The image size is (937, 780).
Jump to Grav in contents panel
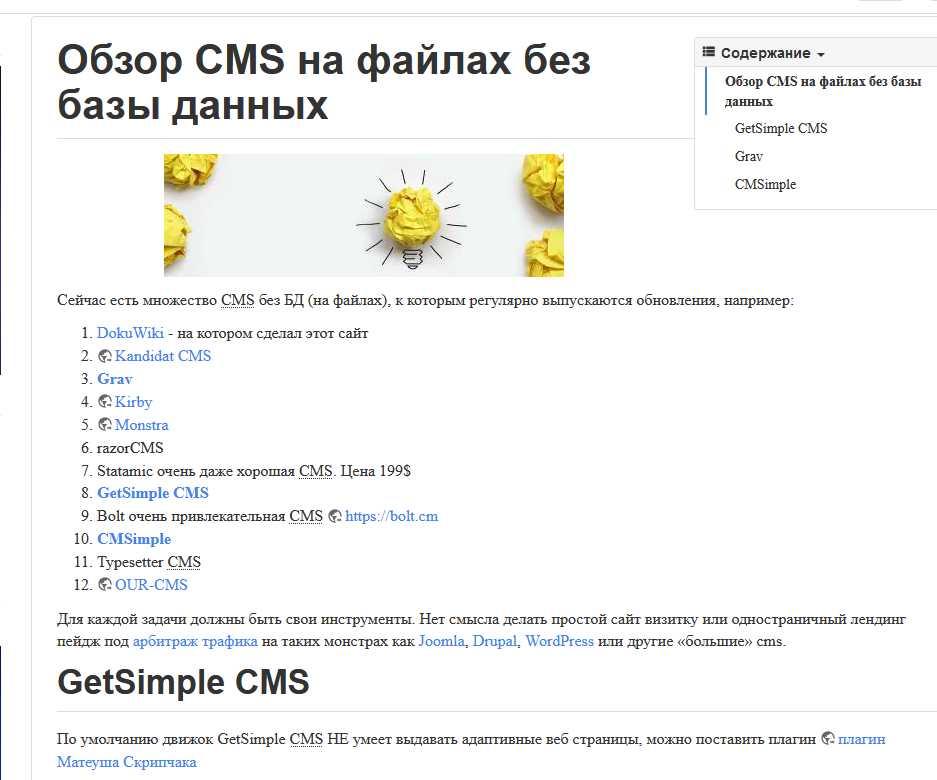(749, 157)
